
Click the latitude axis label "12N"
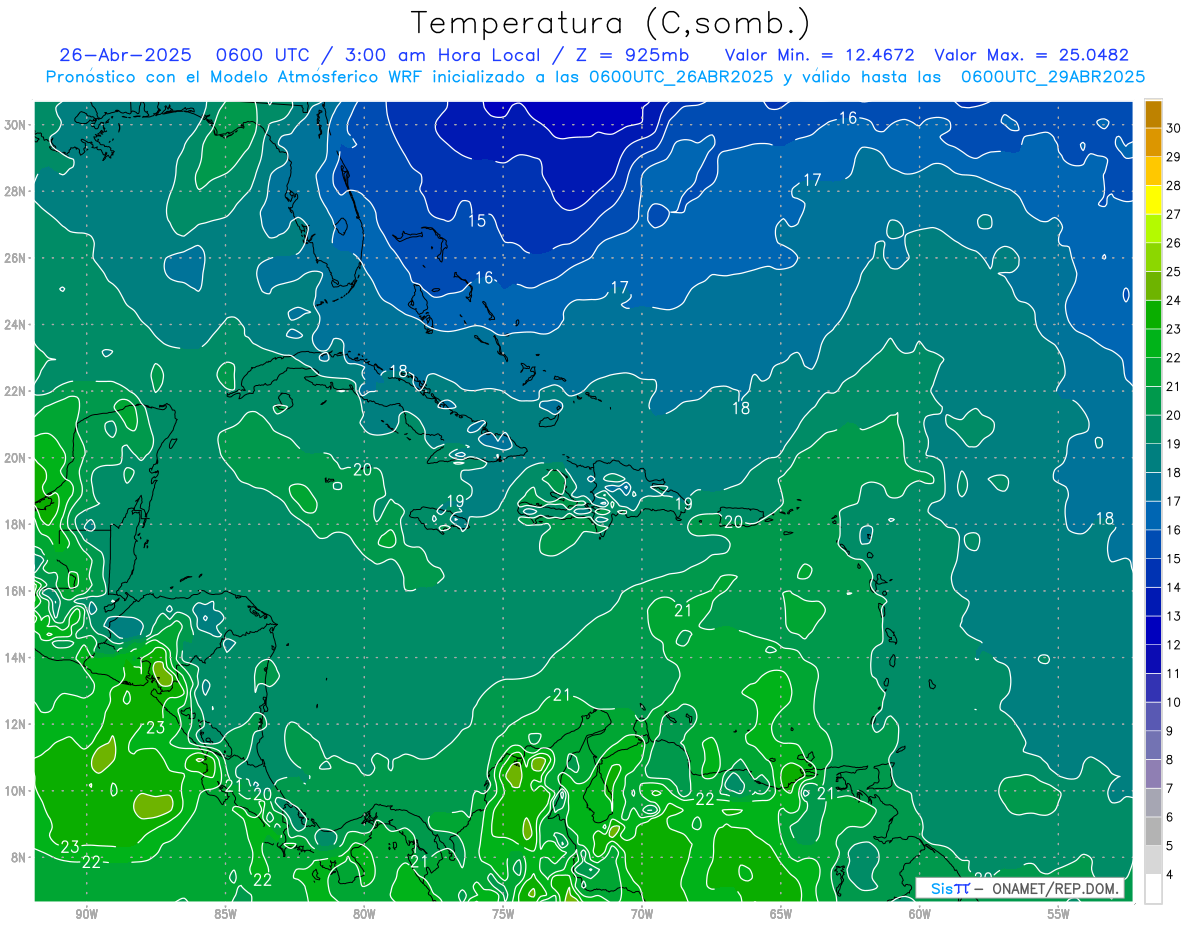pos(16,724)
